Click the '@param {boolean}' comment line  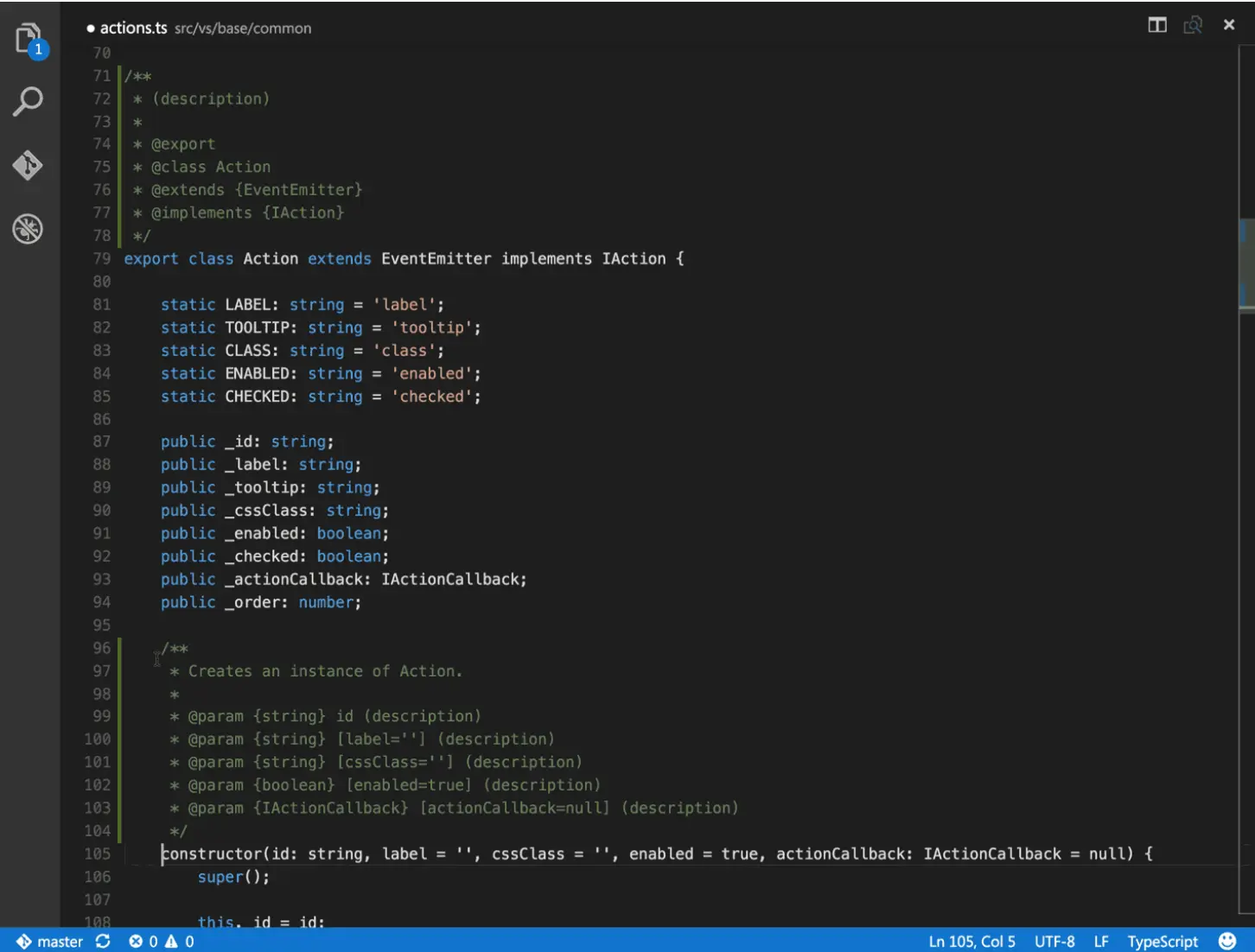[385, 785]
